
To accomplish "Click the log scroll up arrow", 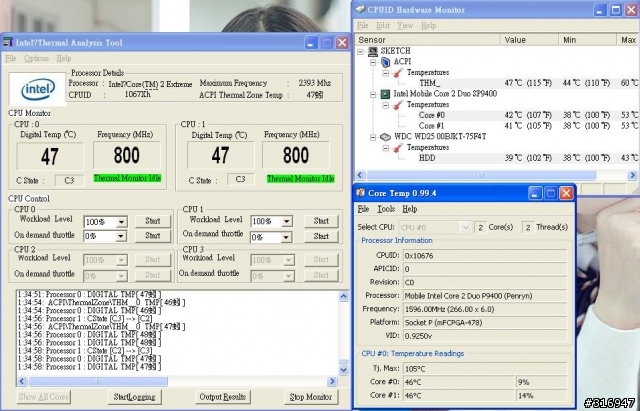I will (x=344, y=296).
